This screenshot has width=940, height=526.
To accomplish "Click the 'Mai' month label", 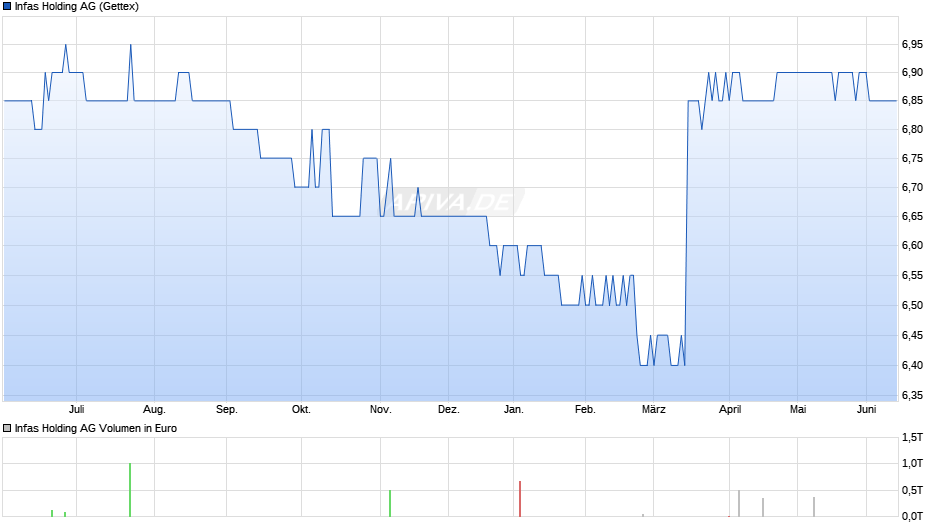I will [798, 410].
